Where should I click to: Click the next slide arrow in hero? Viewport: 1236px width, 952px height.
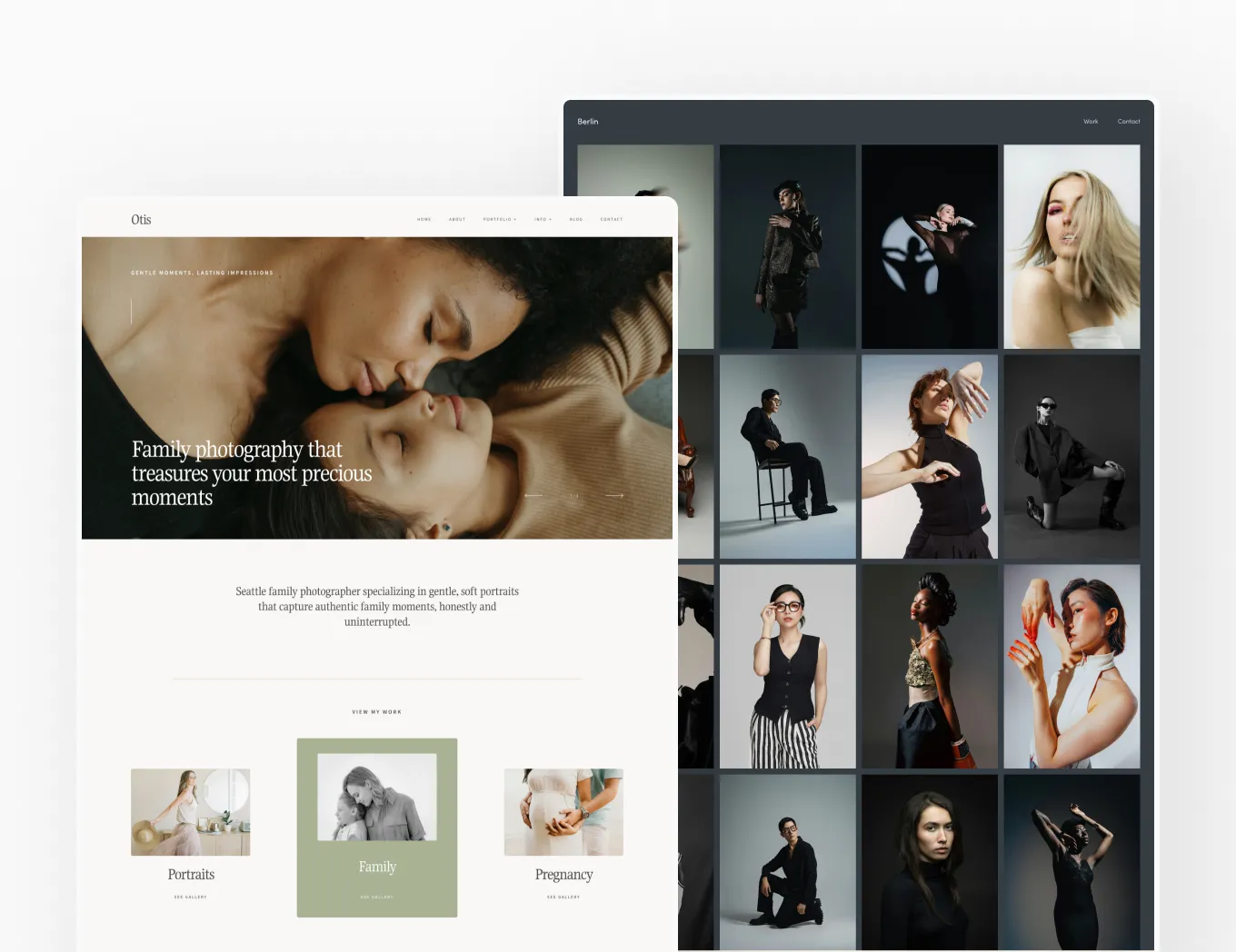coord(614,495)
